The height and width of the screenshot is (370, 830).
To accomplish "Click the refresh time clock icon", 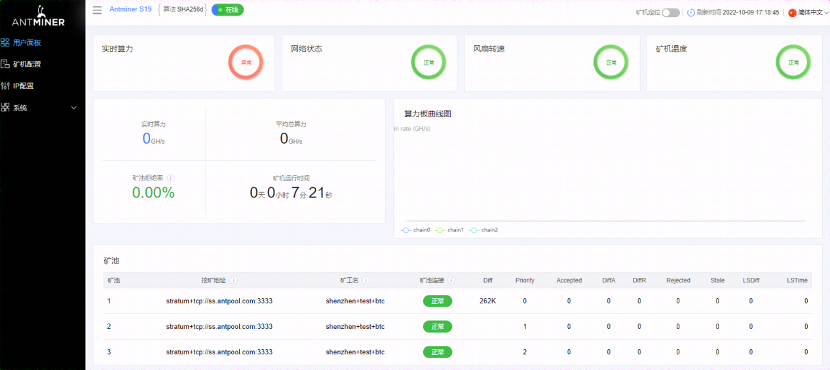I will (691, 12).
